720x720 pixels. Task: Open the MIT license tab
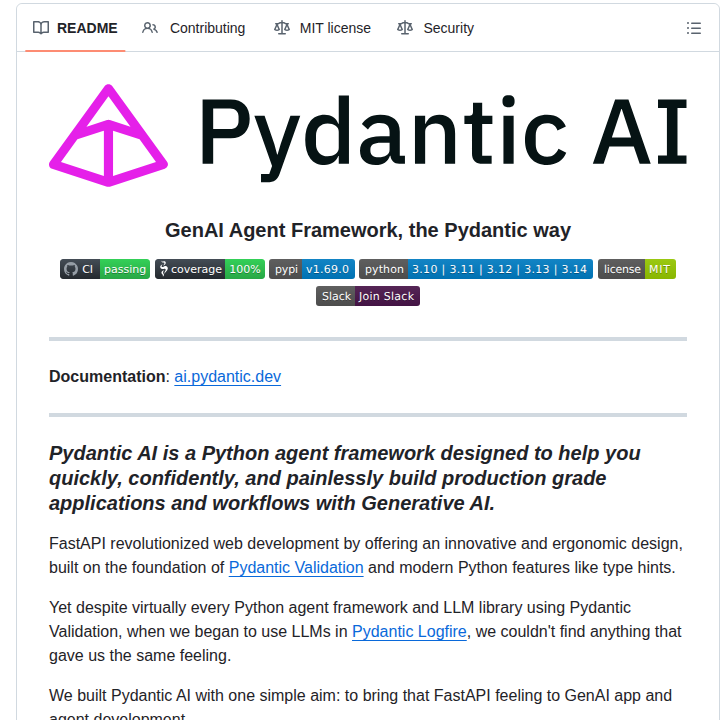[322, 28]
